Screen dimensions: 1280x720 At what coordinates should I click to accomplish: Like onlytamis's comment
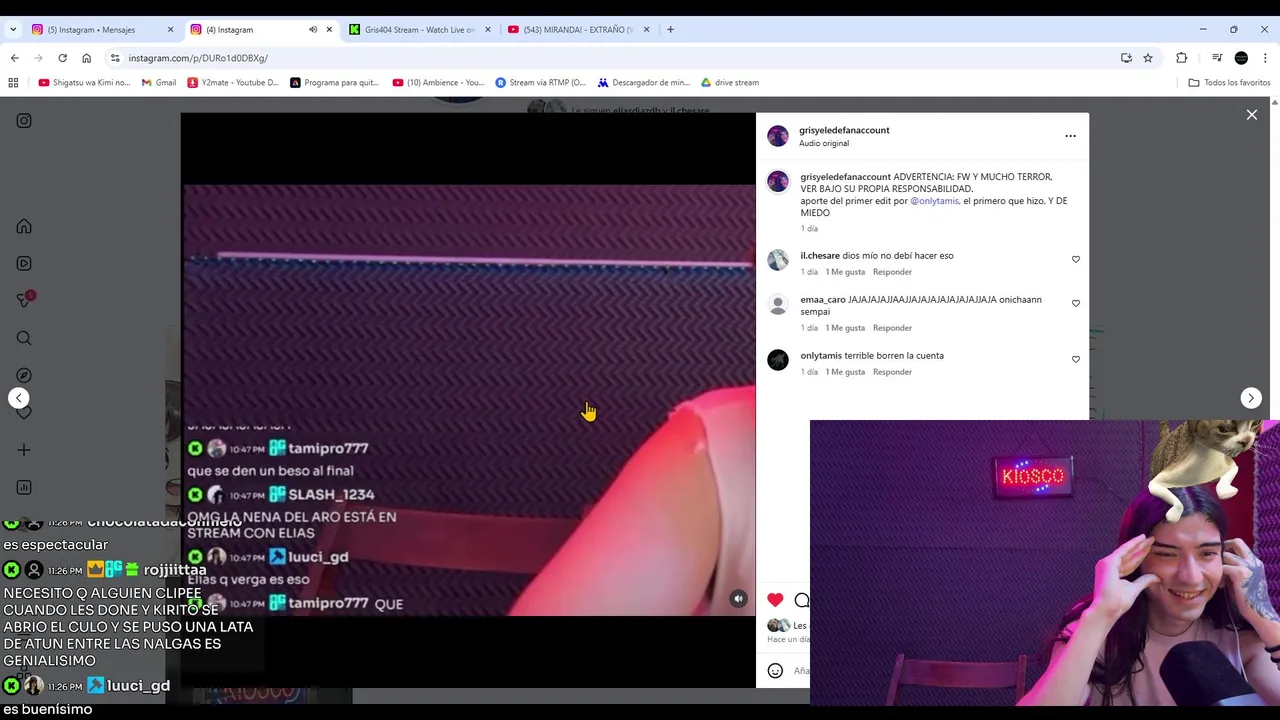pyautogui.click(x=1076, y=359)
